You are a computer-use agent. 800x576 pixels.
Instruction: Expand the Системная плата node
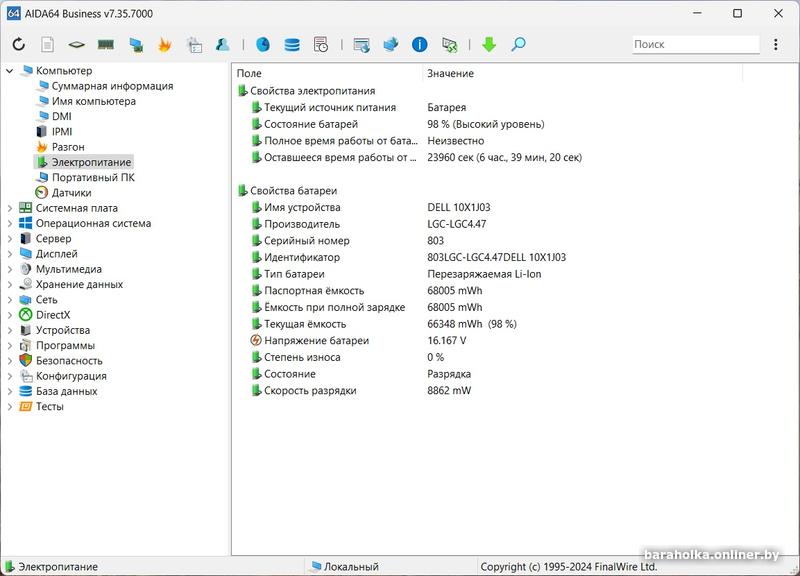point(10,208)
